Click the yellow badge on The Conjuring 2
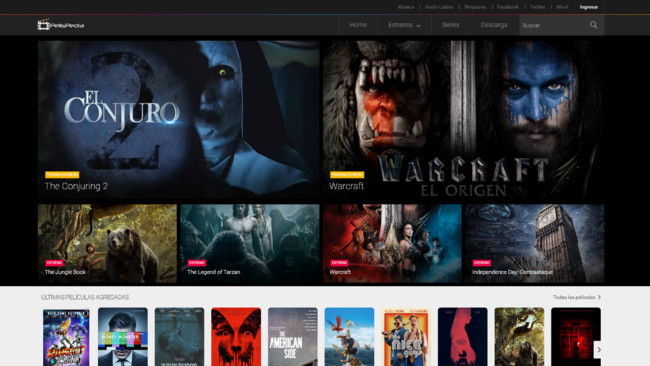 (x=62, y=175)
